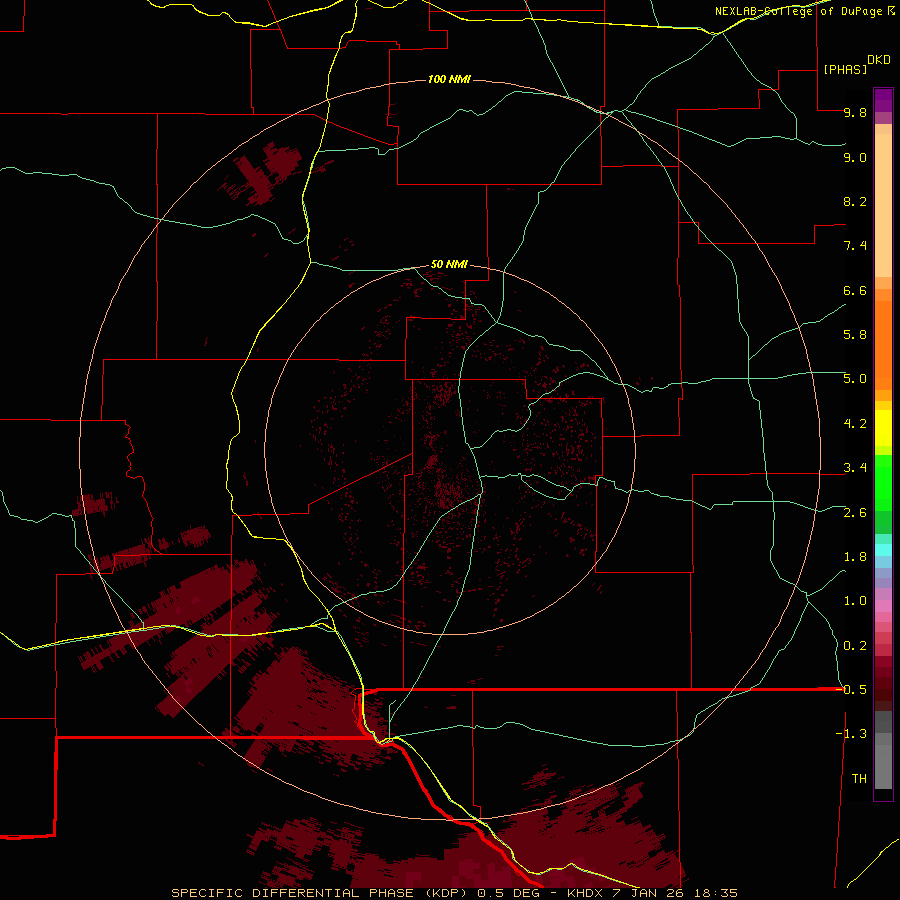Click the 5.0 scale label
The image size is (900, 900).
click(x=855, y=379)
